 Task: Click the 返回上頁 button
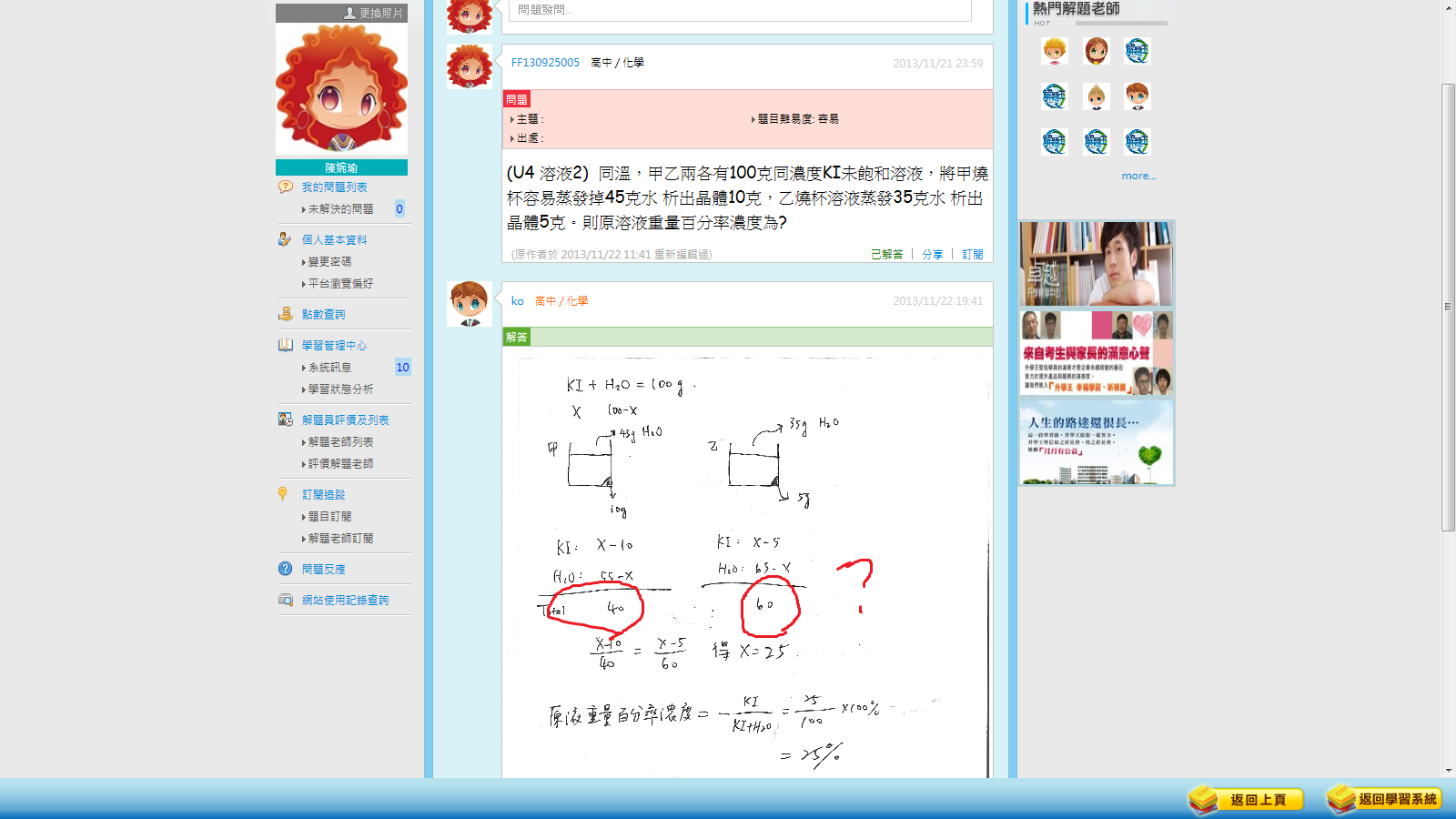1247,799
